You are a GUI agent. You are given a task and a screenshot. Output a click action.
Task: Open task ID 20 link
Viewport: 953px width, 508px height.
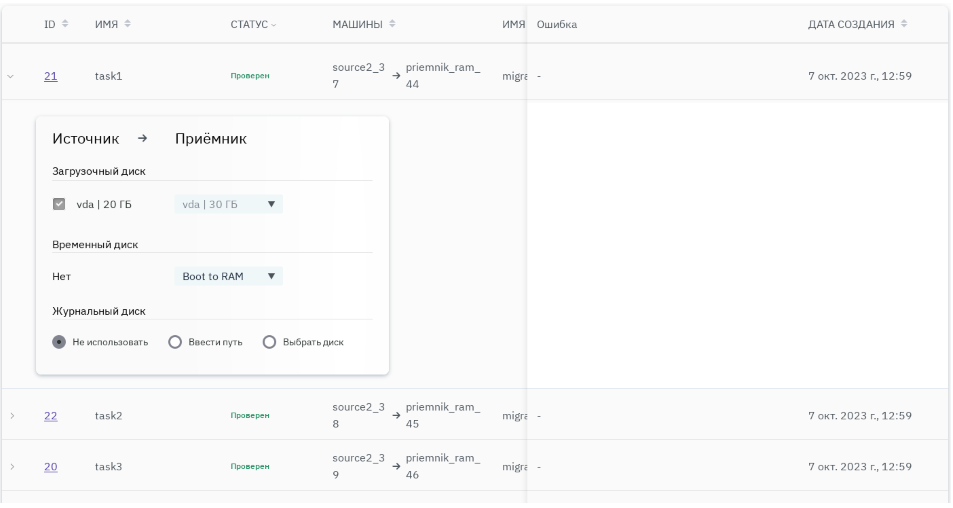[x=50, y=467]
